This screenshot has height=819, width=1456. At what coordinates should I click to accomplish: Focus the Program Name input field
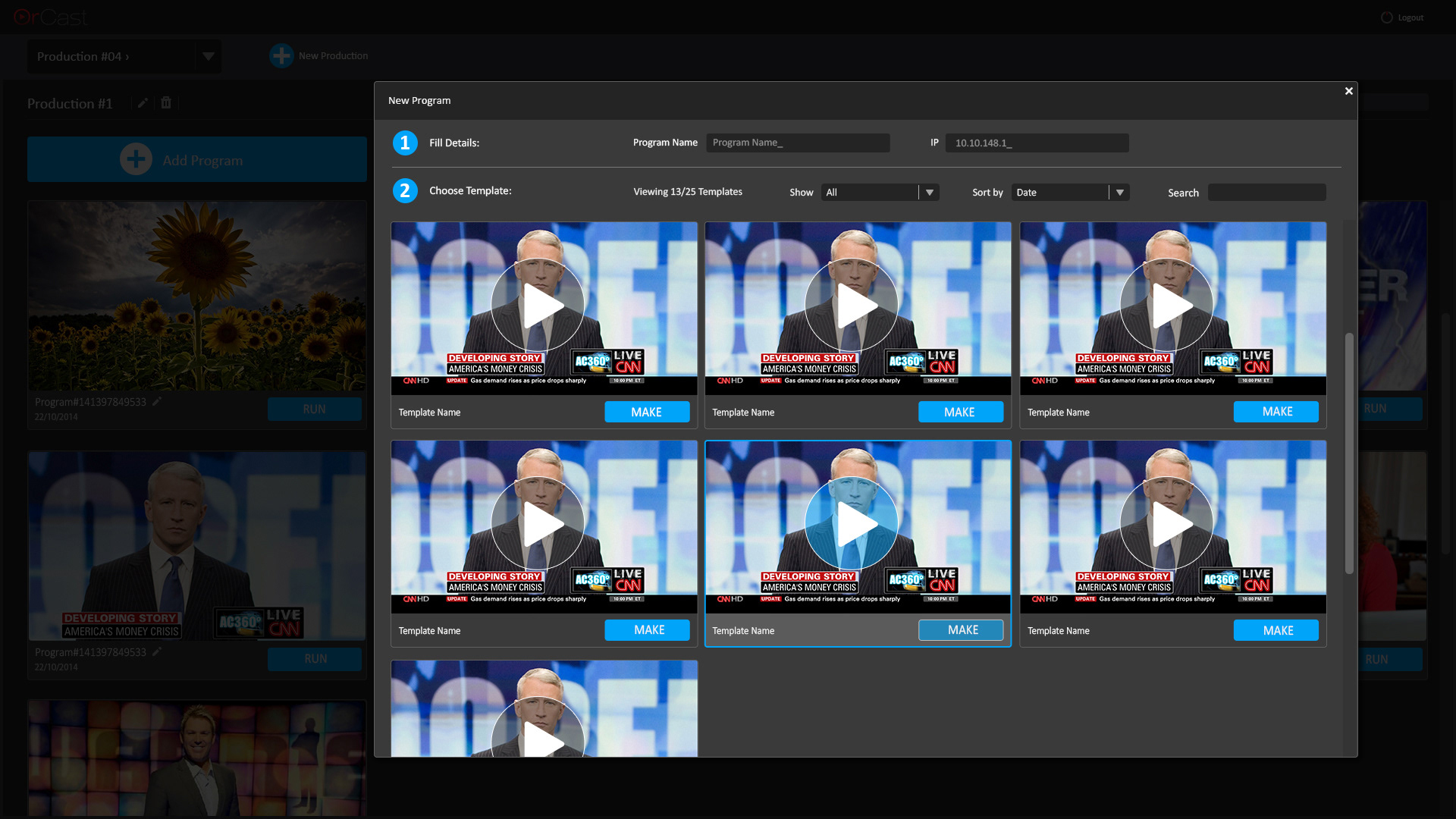tap(797, 143)
